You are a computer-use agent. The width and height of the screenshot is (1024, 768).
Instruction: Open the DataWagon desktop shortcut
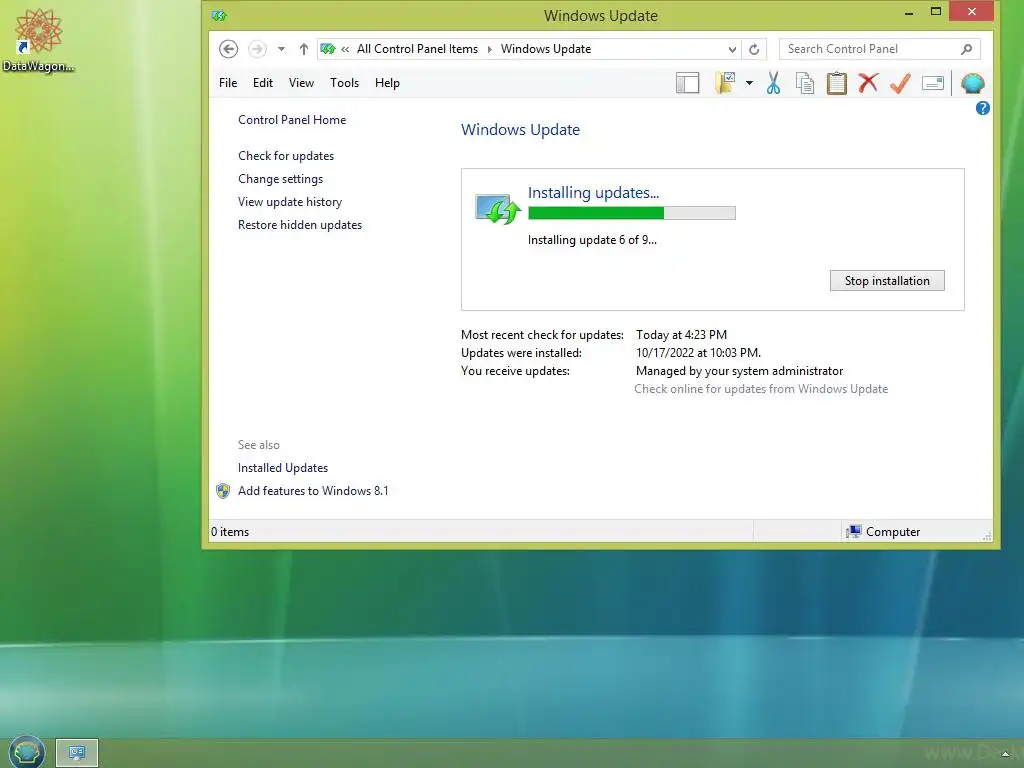[x=38, y=40]
